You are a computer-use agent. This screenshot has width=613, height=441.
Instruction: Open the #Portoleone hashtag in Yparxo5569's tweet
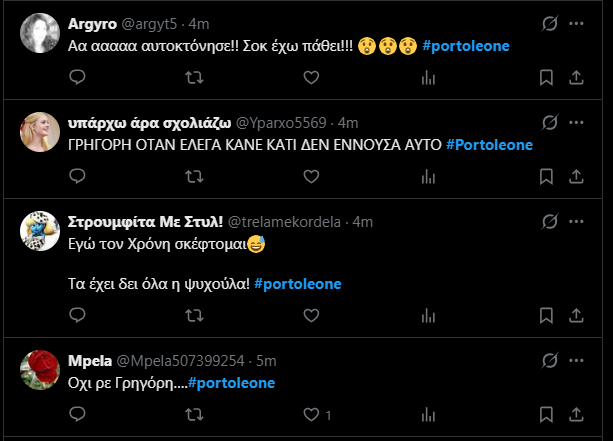click(x=488, y=145)
